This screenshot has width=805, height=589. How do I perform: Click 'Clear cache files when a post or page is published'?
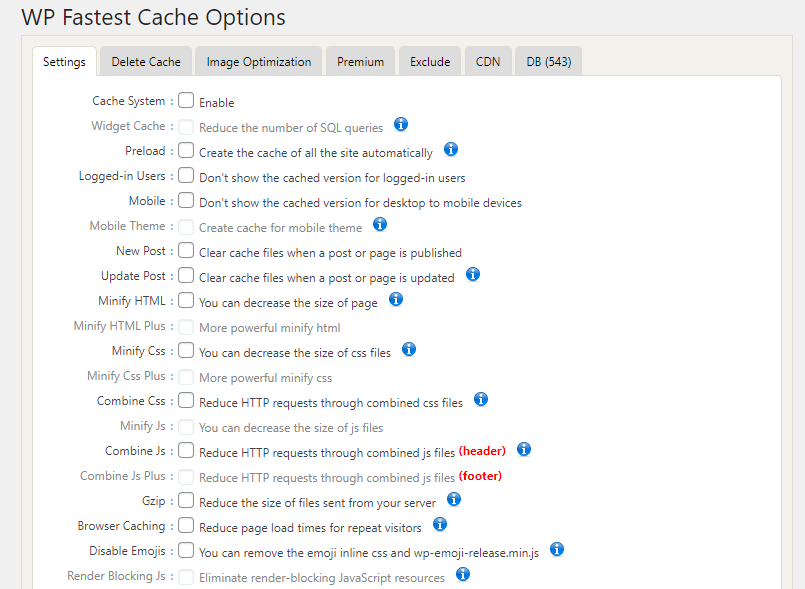coord(330,253)
